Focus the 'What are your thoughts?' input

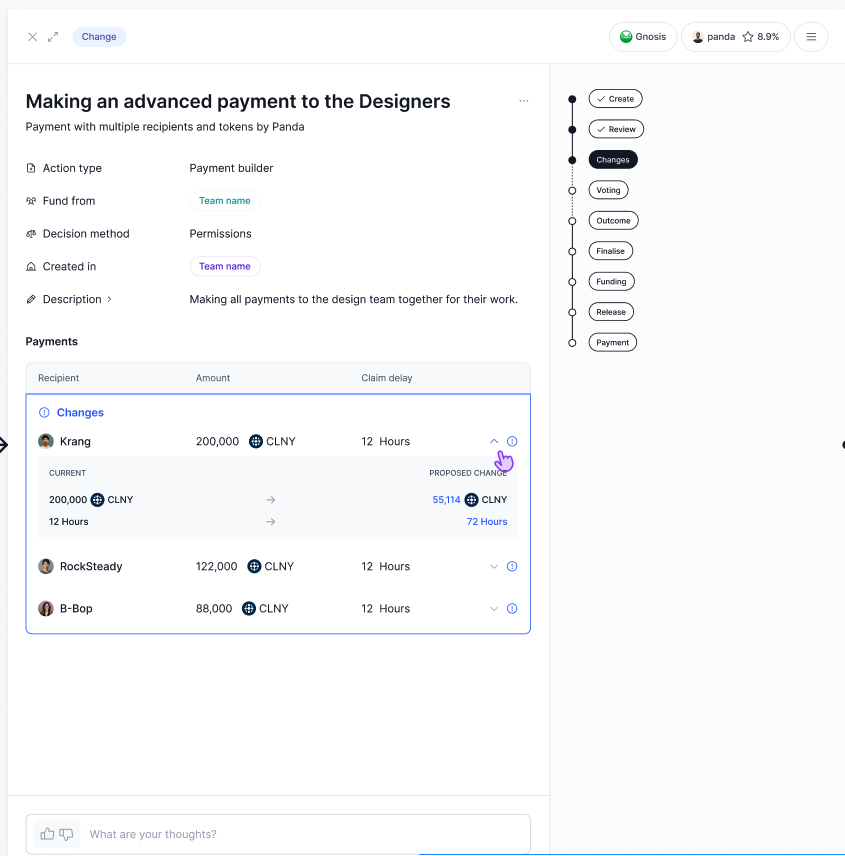click(x=300, y=834)
